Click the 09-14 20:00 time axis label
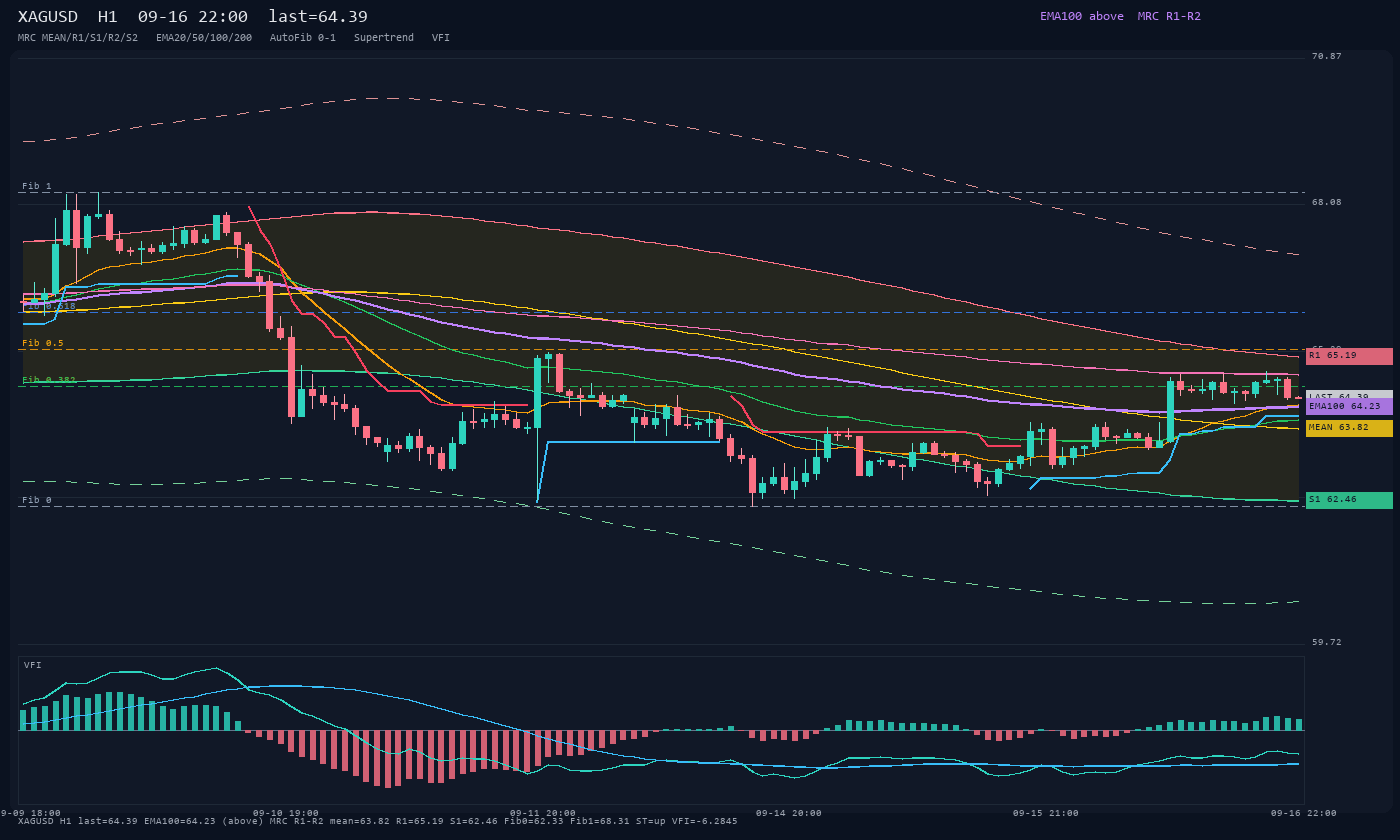1400x840 pixels. pos(789,813)
